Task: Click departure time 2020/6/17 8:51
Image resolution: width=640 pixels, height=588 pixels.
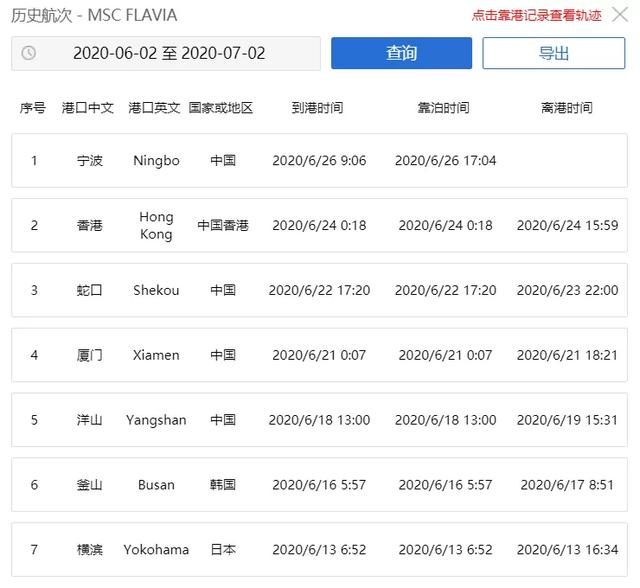Action: pos(567,485)
